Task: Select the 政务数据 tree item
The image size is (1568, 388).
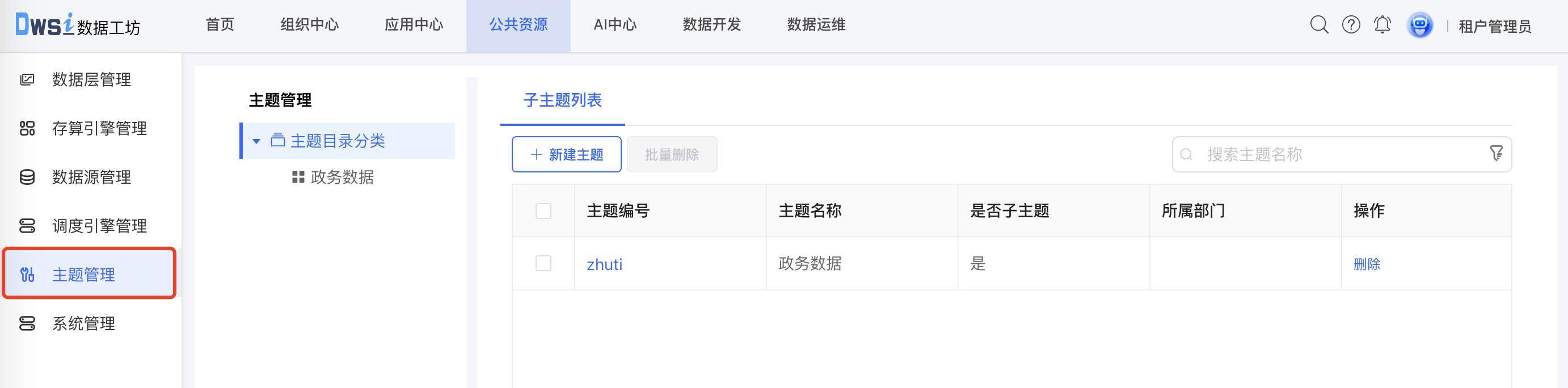Action: (343, 178)
